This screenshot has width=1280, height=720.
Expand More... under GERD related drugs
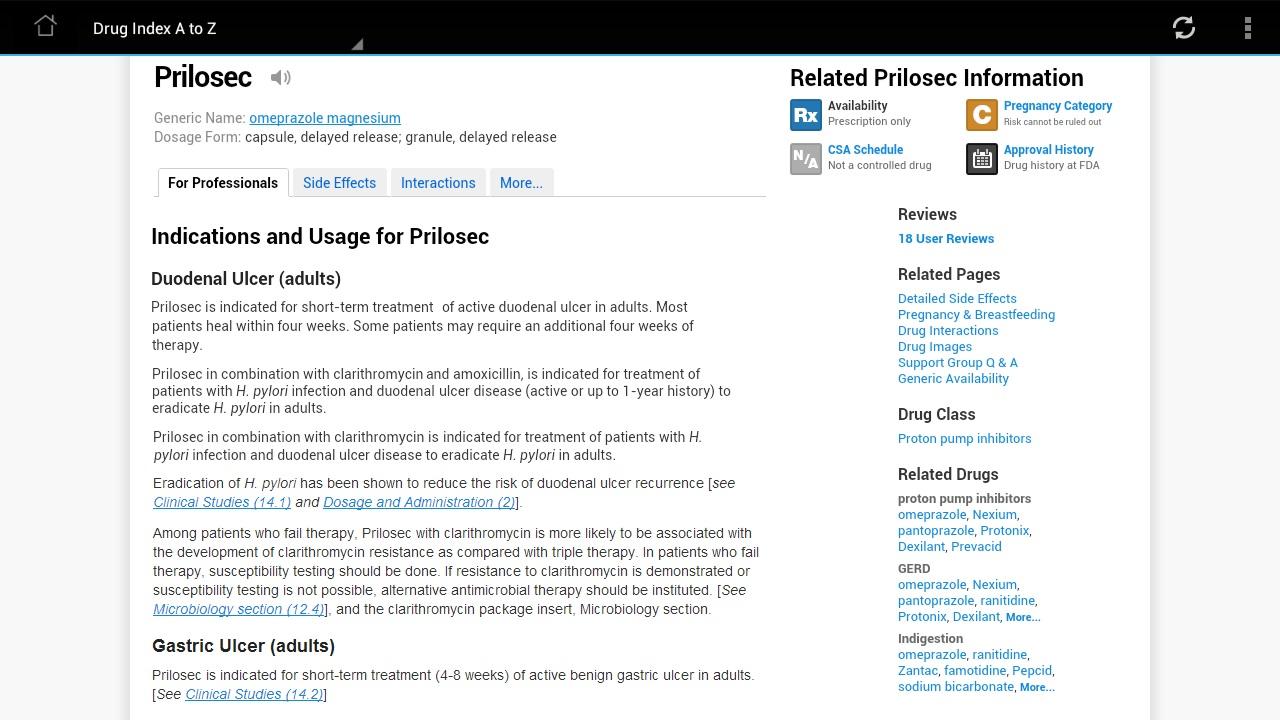1022,617
